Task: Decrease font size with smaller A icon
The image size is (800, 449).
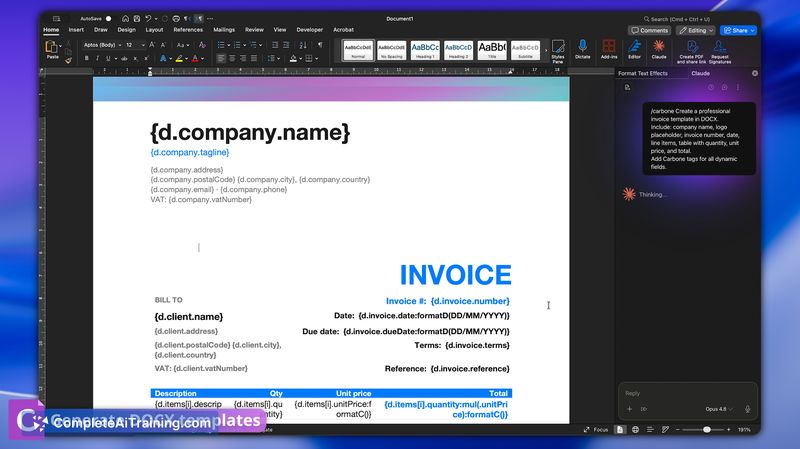Action: click(163, 45)
